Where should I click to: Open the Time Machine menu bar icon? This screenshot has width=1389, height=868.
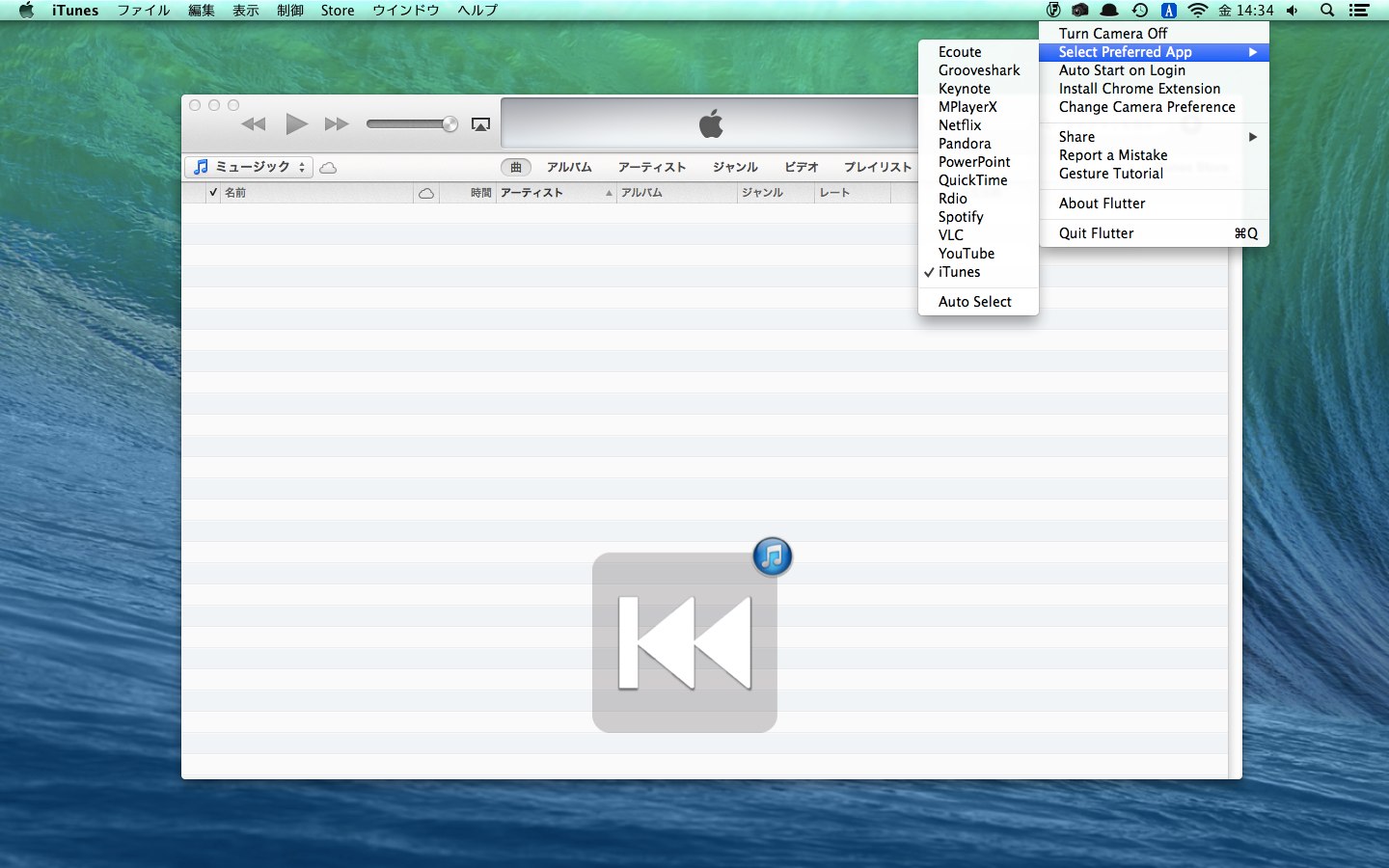1140,11
